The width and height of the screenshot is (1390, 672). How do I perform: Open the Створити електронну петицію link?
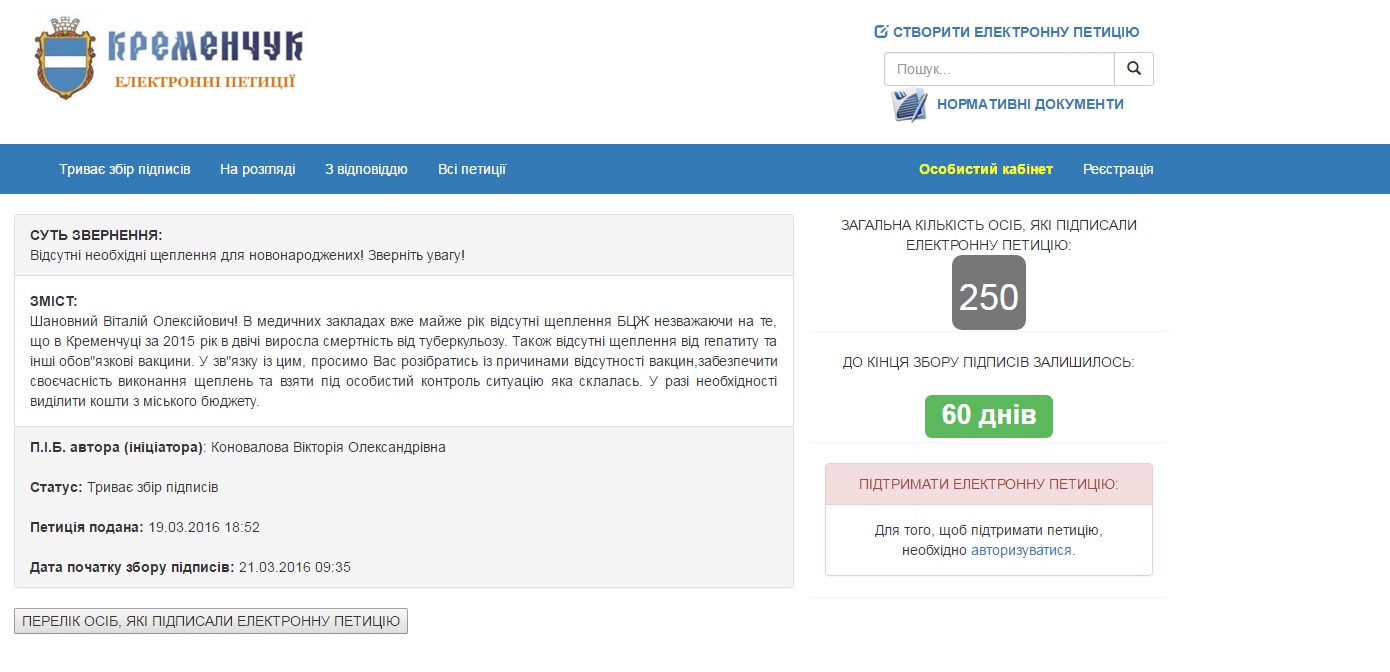coord(1016,32)
